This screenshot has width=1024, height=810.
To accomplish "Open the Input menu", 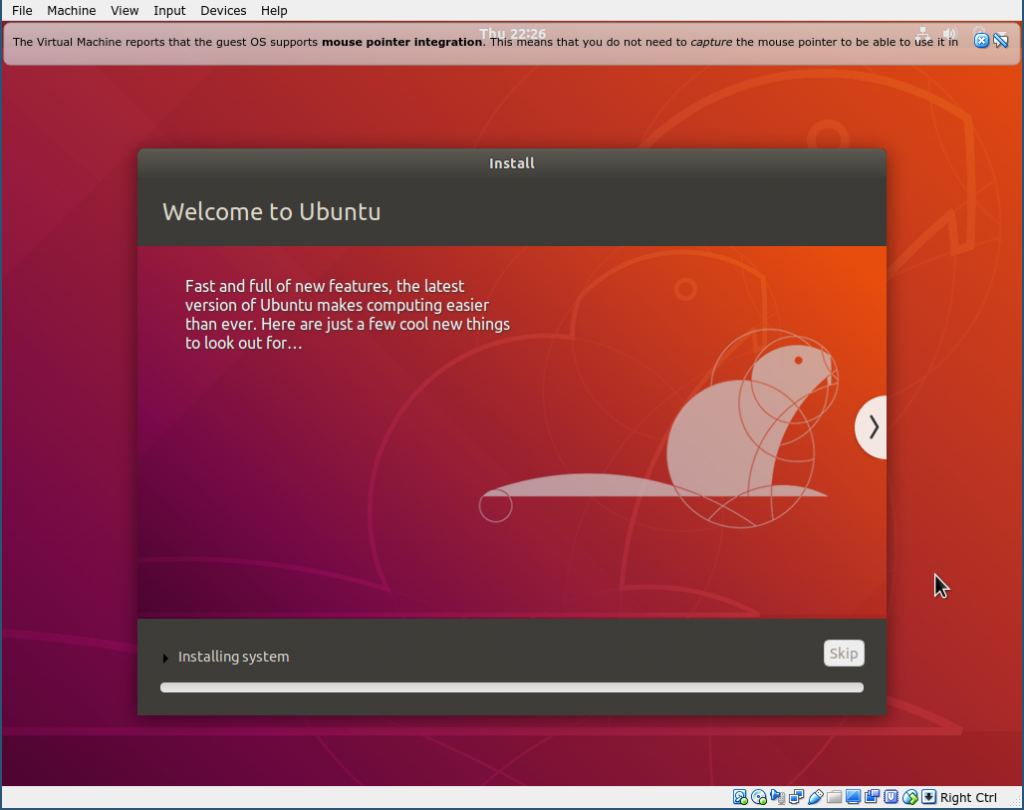I will [x=168, y=10].
